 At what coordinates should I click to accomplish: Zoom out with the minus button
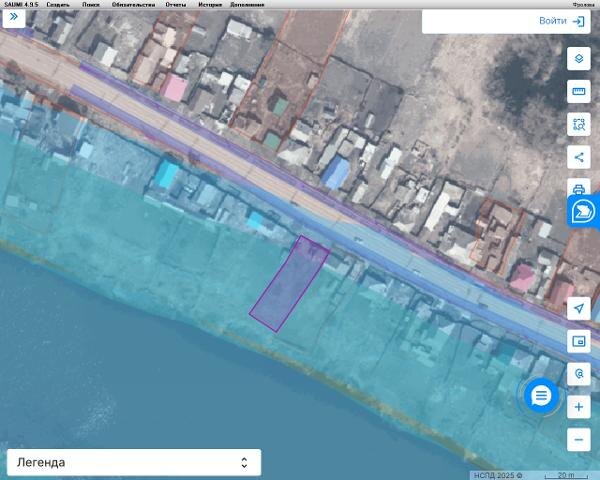coord(579,439)
